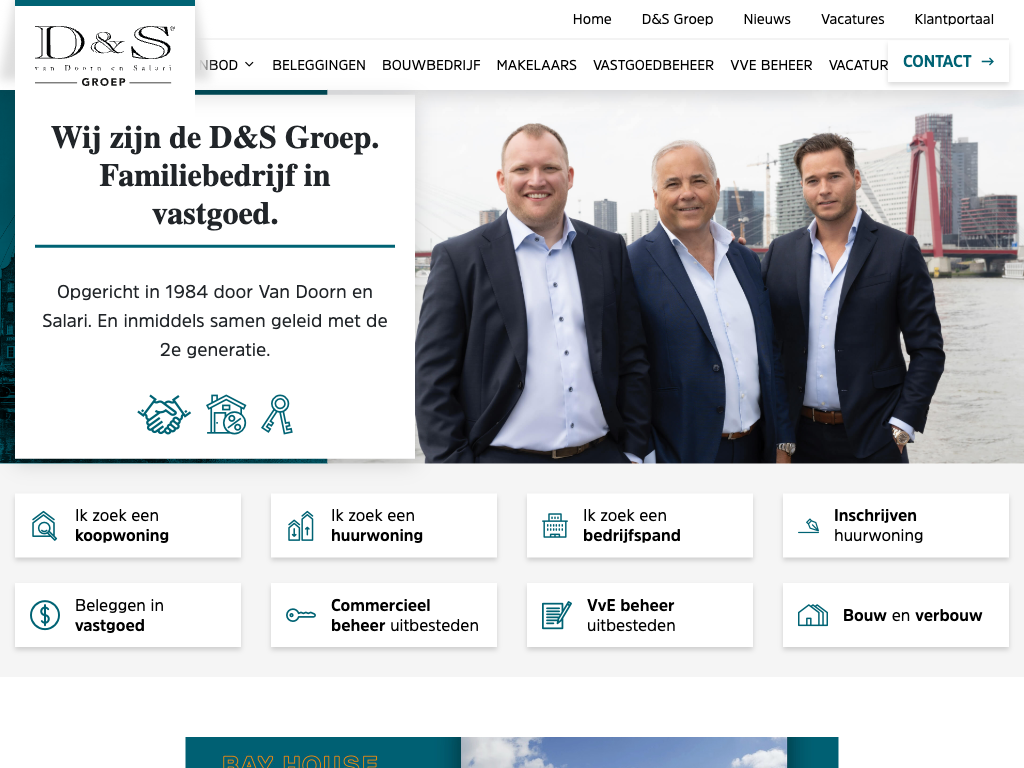Open the Beleggingen menu item
Screen dimensions: 1024x768
click(x=319, y=65)
